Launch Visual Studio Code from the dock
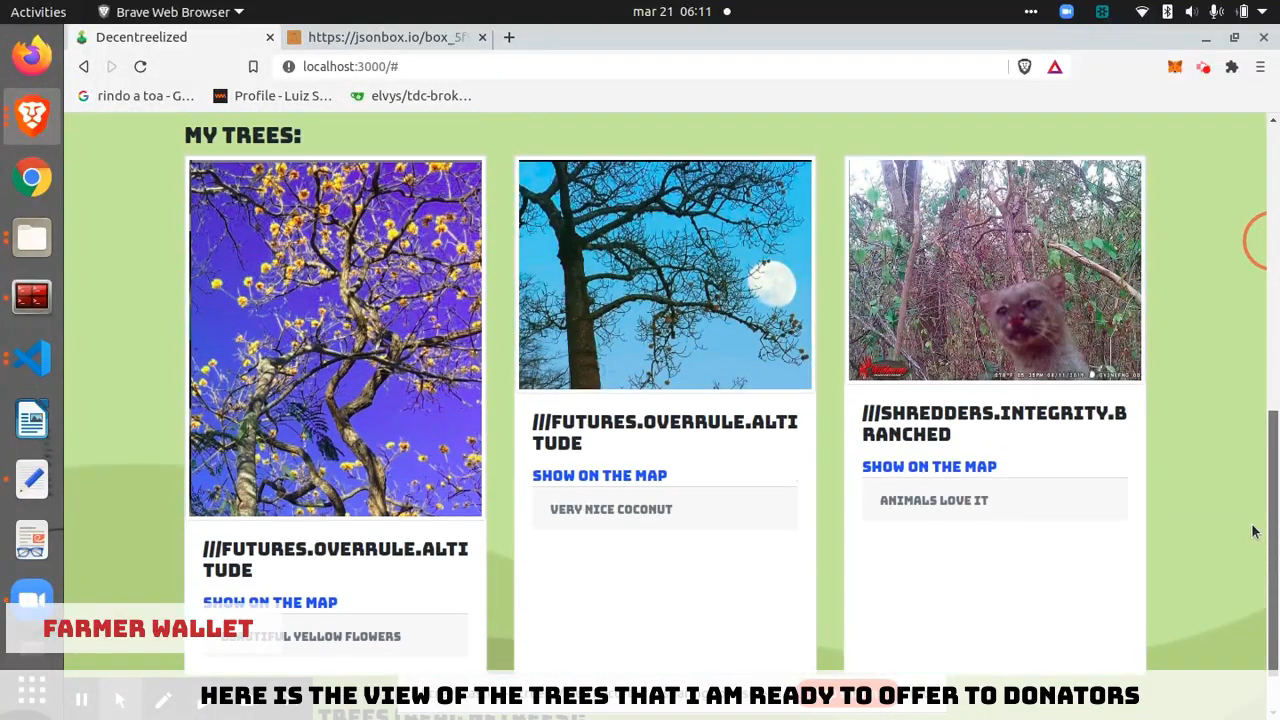Screen dimensions: 1280x720 coord(32,358)
